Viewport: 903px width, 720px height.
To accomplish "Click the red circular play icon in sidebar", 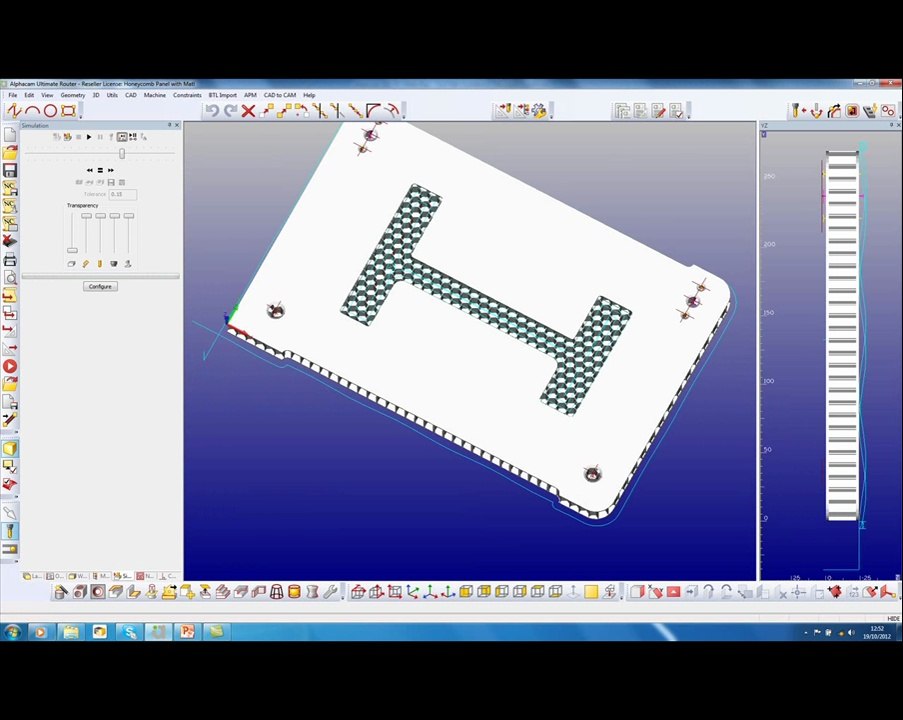I will pyautogui.click(x=10, y=366).
